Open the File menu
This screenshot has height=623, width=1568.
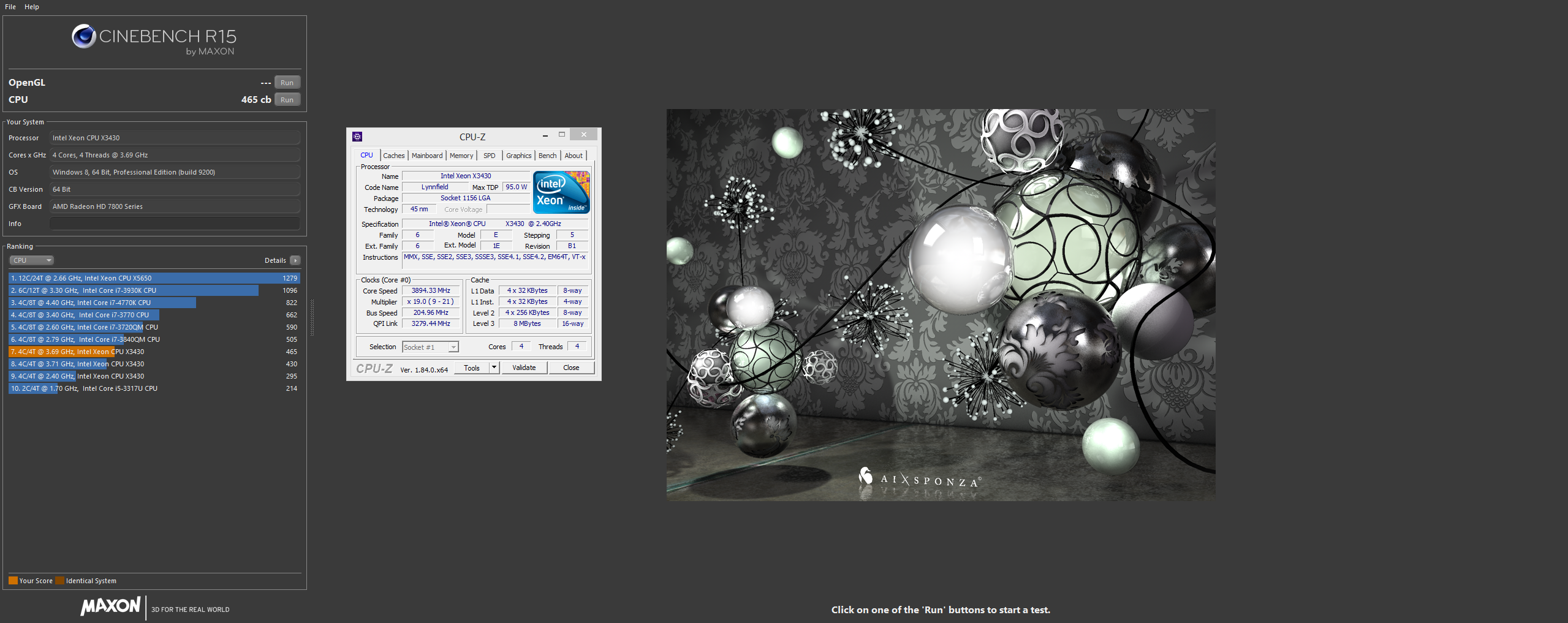coord(10,7)
